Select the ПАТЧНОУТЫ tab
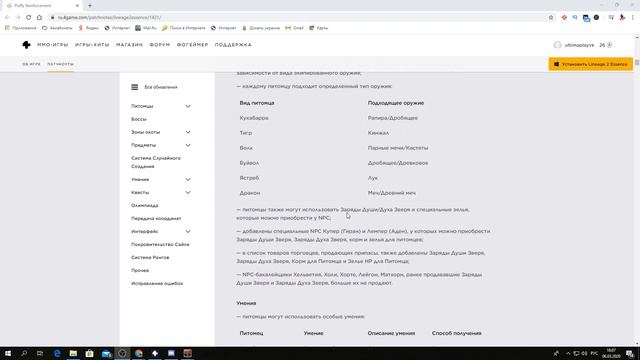Image resolution: width=640 pixels, height=360 pixels. tap(60, 64)
